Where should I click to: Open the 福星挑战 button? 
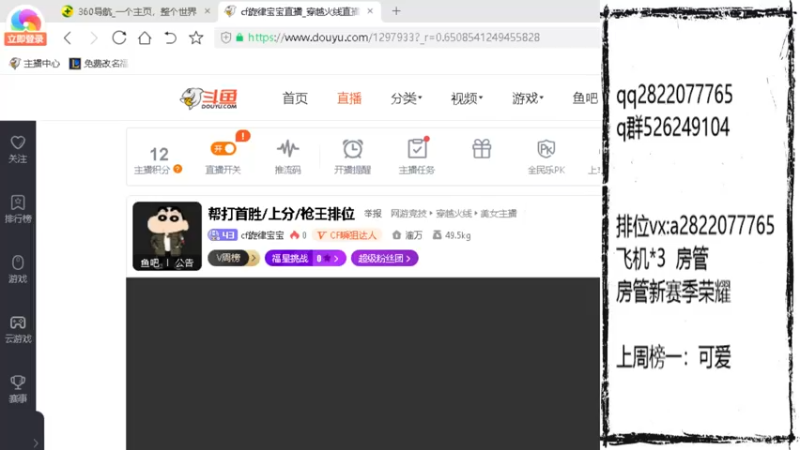pos(305,258)
